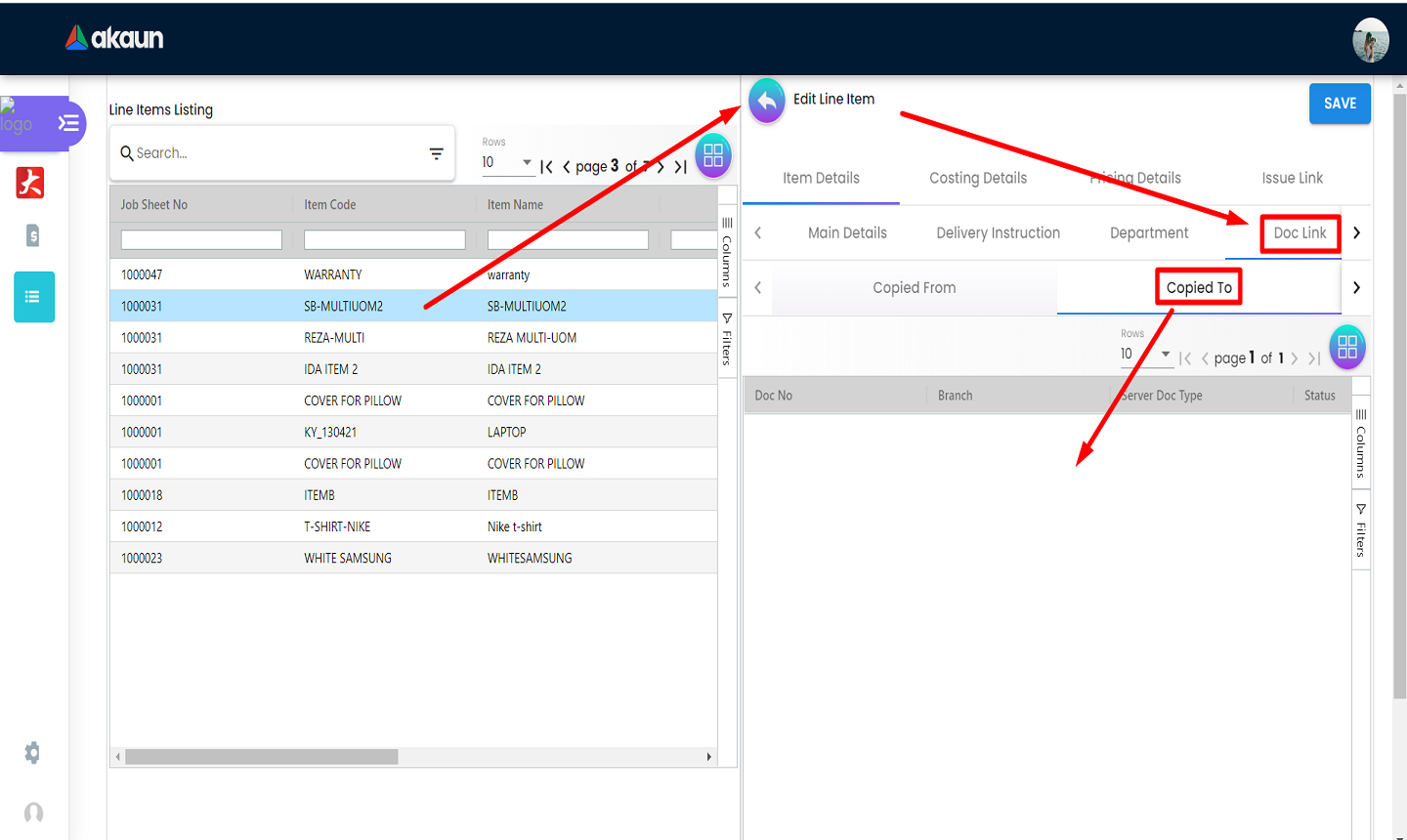Open the Rows dropdown in Copied To panel
Viewport: 1407px width, 840px height.
(1145, 355)
